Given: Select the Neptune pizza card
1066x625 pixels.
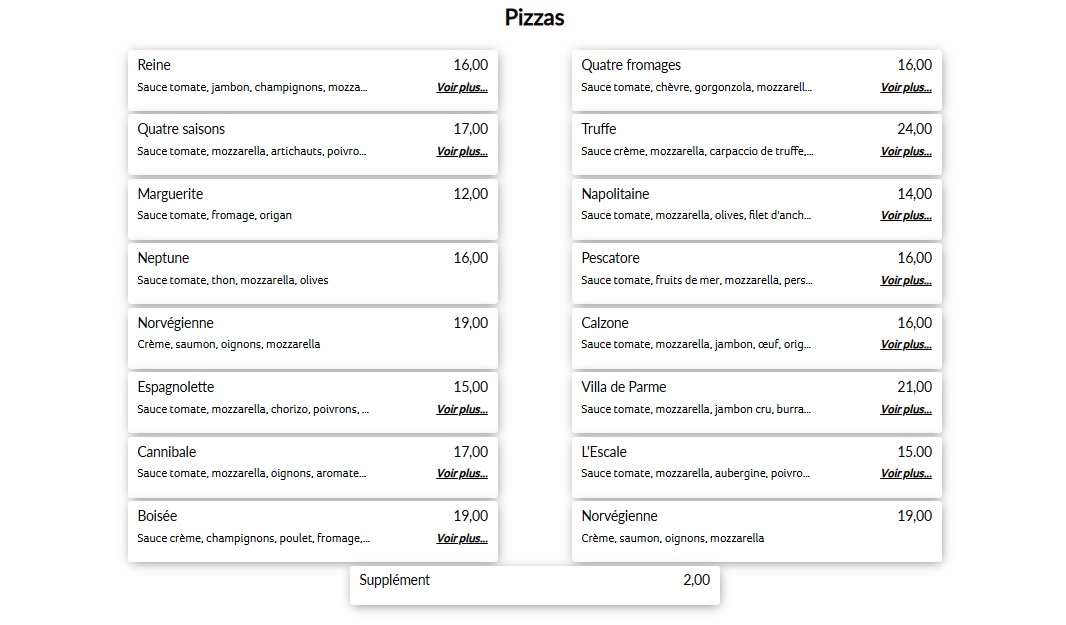Looking at the screenshot, I should (x=313, y=273).
